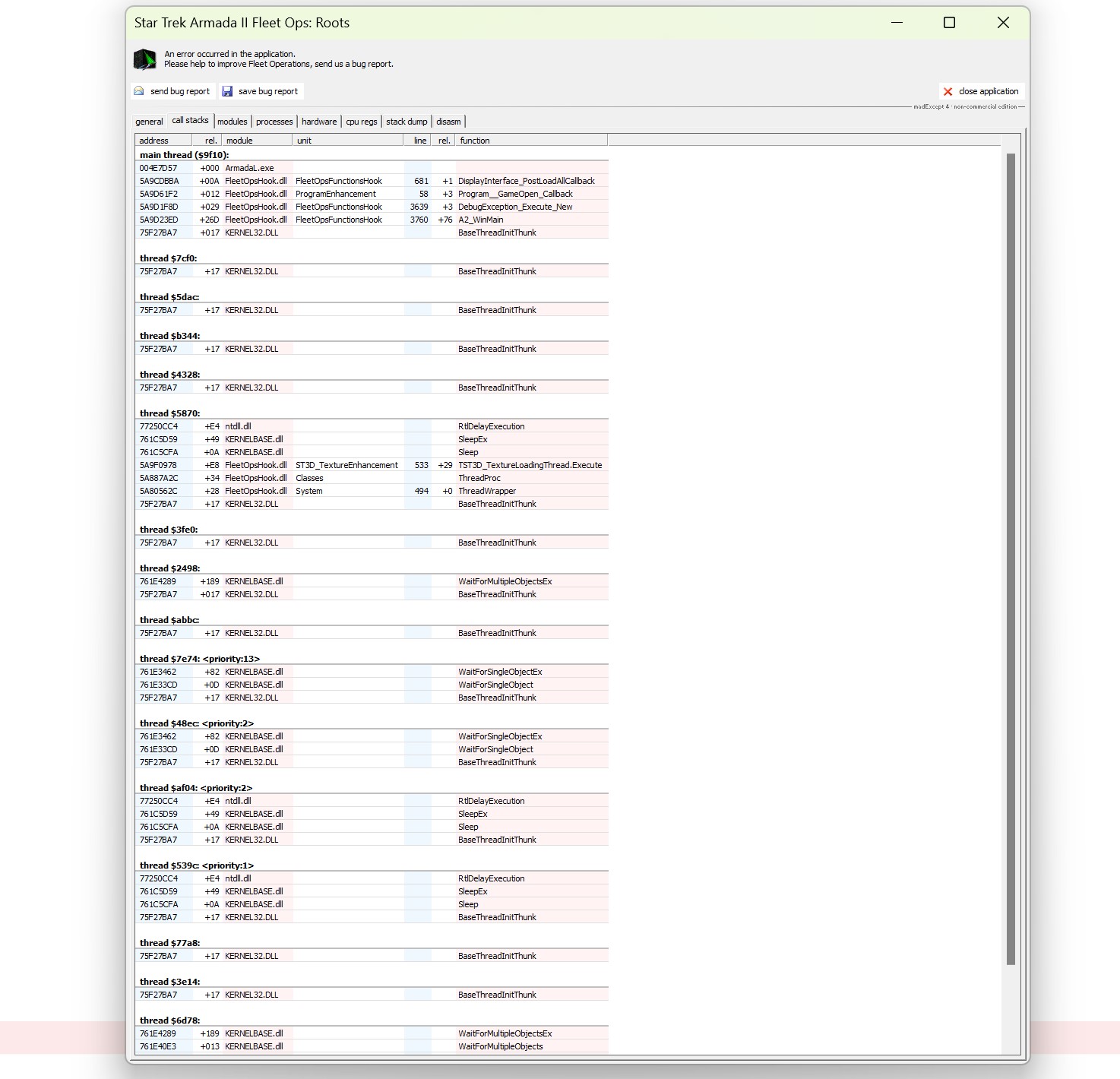The height and width of the screenshot is (1079, 1120).
Task: Open the modules tab
Action: click(x=233, y=122)
